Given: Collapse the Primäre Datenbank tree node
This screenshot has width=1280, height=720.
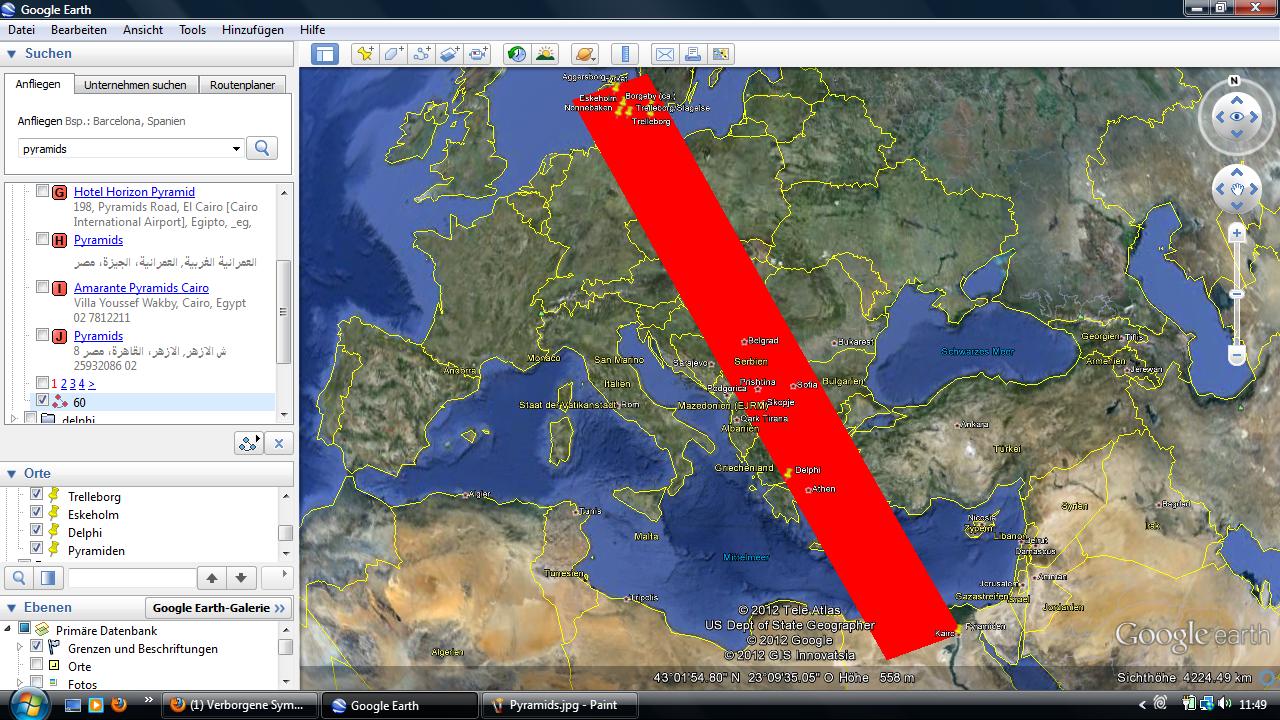Looking at the screenshot, I should 9,629.
